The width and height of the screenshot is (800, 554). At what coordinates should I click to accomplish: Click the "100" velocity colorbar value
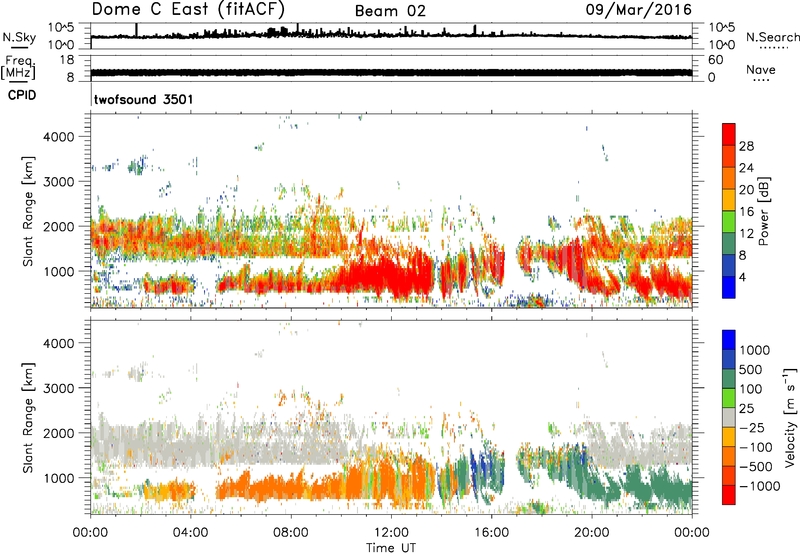[751, 389]
